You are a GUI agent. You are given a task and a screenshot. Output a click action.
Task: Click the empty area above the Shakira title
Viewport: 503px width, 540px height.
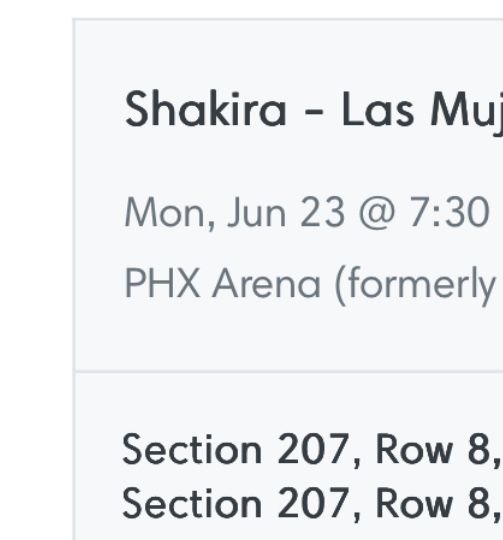pyautogui.click(x=289, y=53)
